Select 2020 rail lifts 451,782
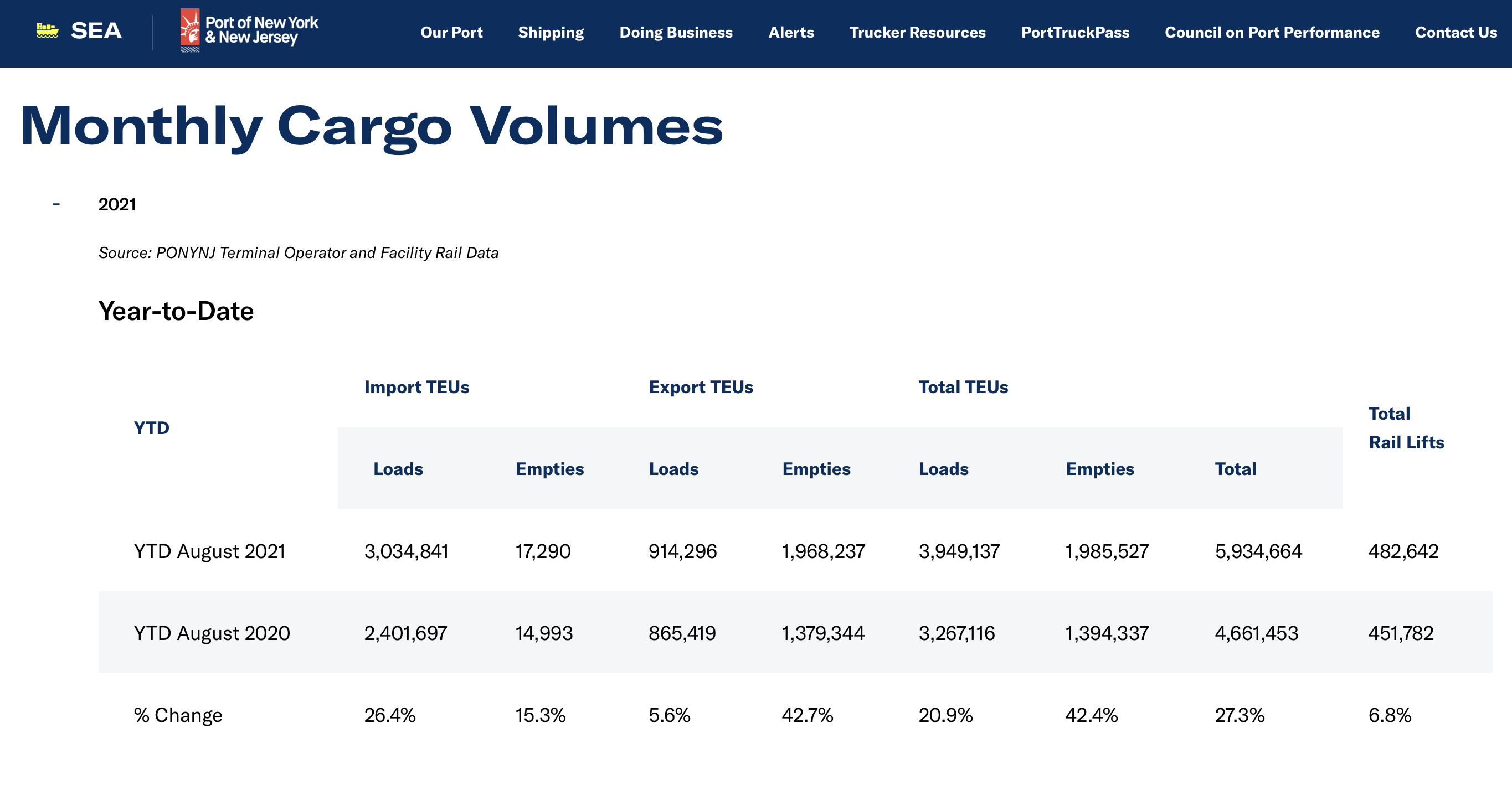The image size is (1512, 795). tap(1401, 634)
